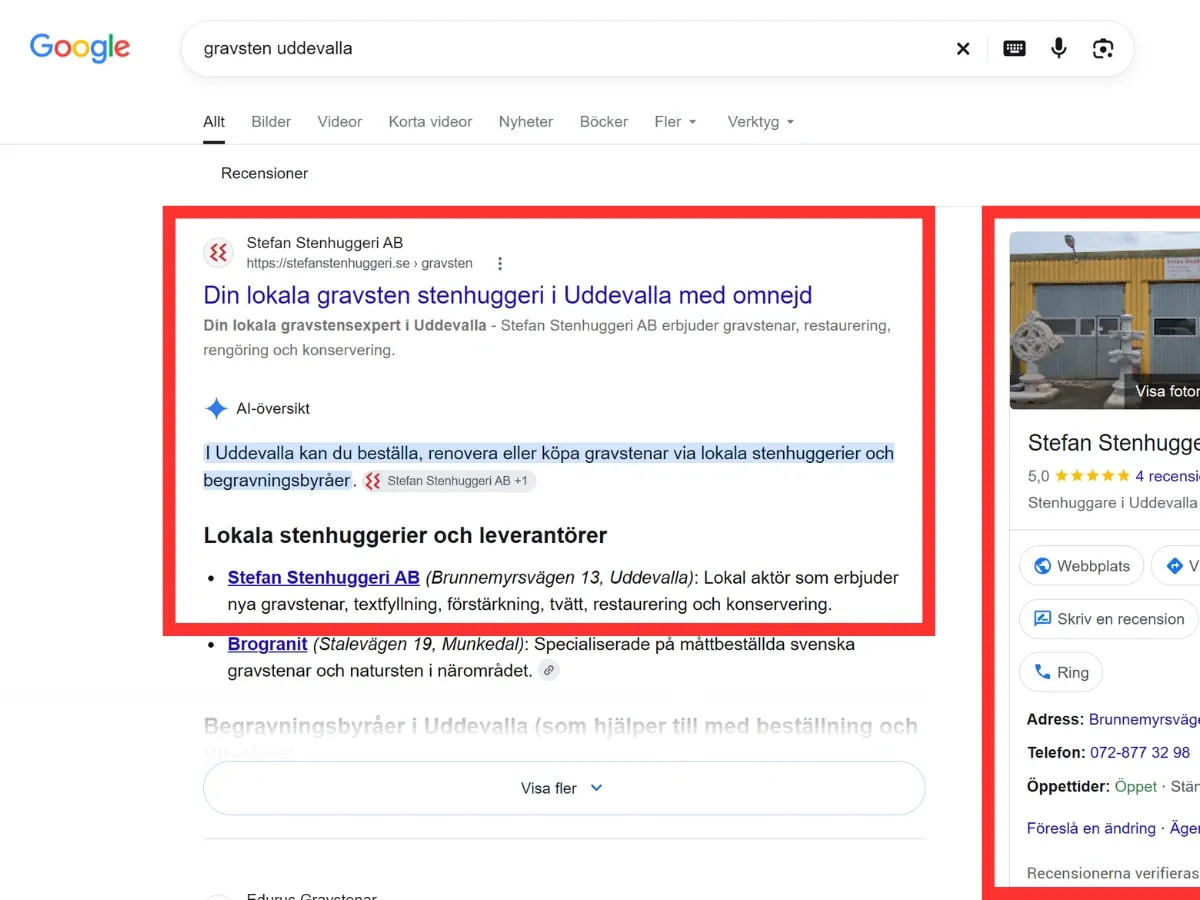The height and width of the screenshot is (900, 1200).
Task: Click the AI-översikt label text
Action: point(273,409)
